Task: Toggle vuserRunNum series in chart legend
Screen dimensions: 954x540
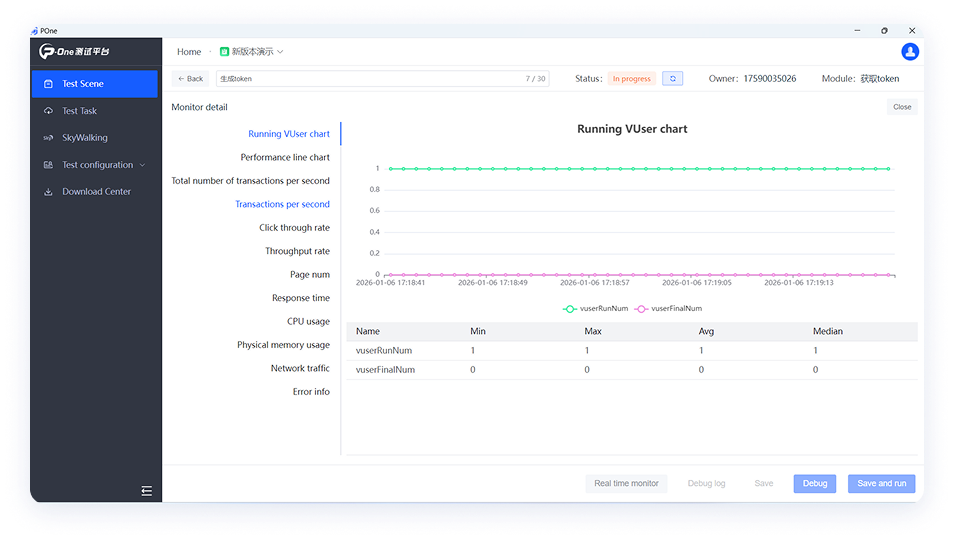Action: 596,309
